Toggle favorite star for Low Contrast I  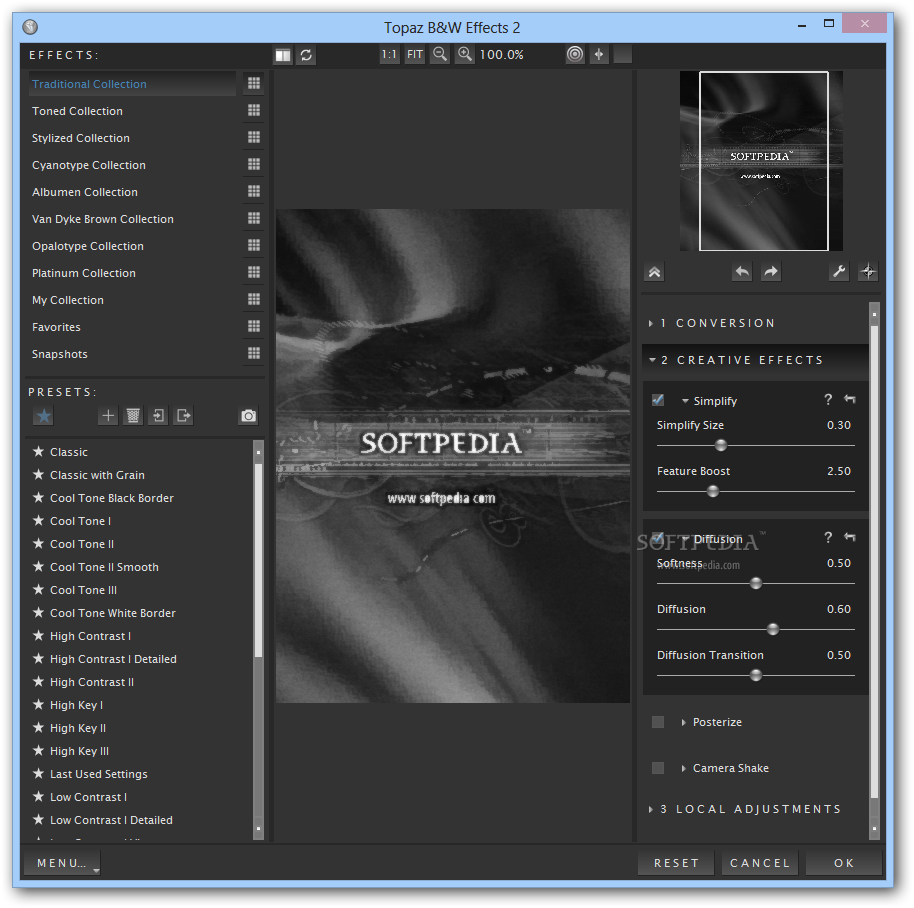coord(38,796)
